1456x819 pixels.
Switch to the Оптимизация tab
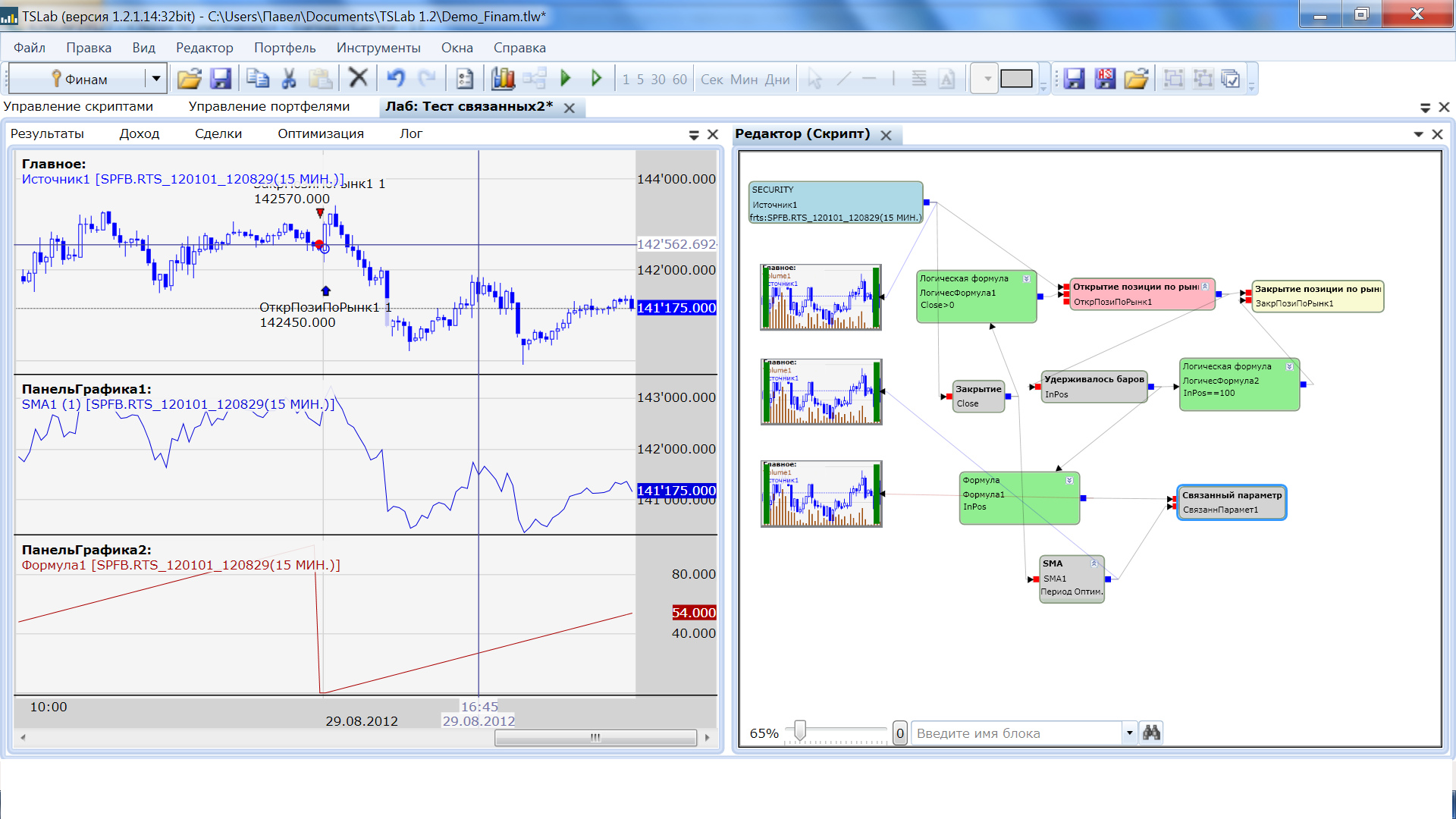tap(320, 133)
